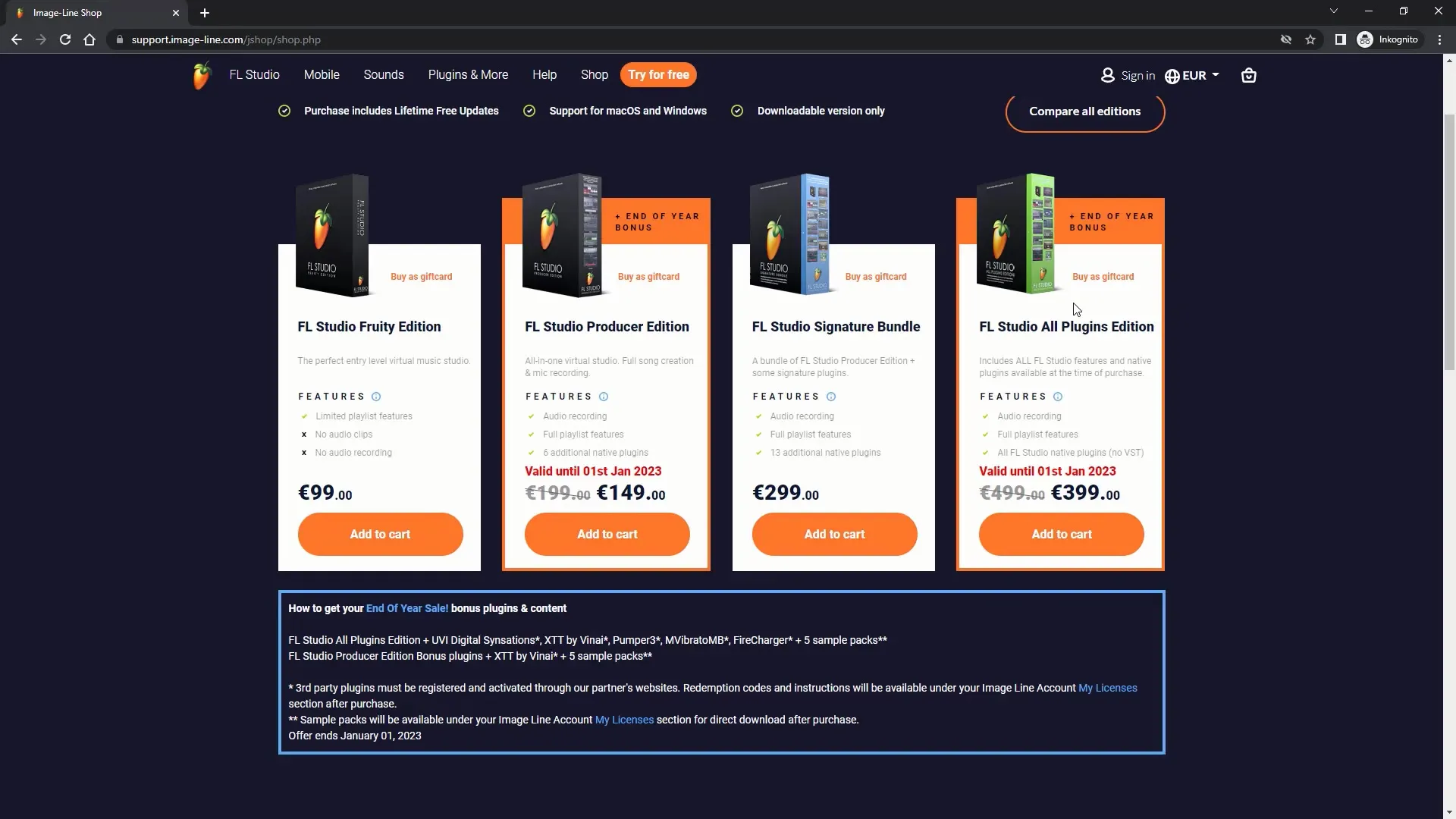1456x819 pixels.
Task: Click FL Studio Signature Bundle title
Action: [x=836, y=327]
